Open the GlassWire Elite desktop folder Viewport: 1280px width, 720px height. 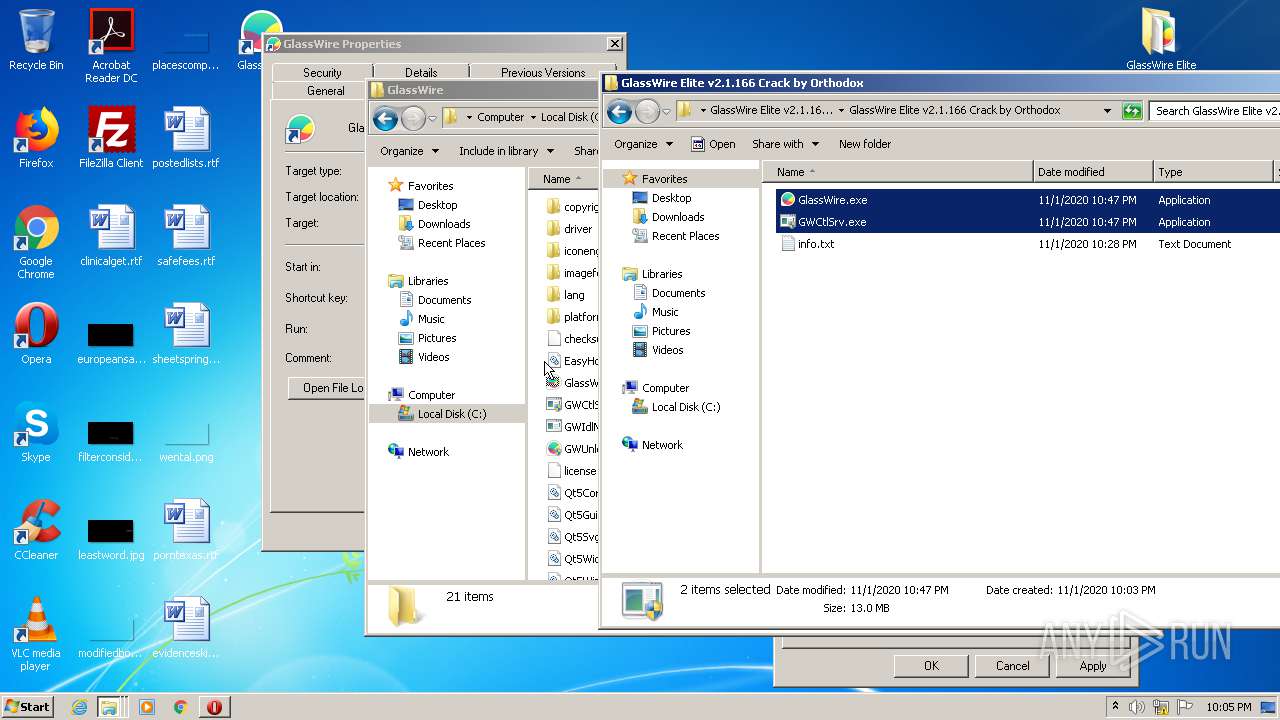coord(1161,40)
